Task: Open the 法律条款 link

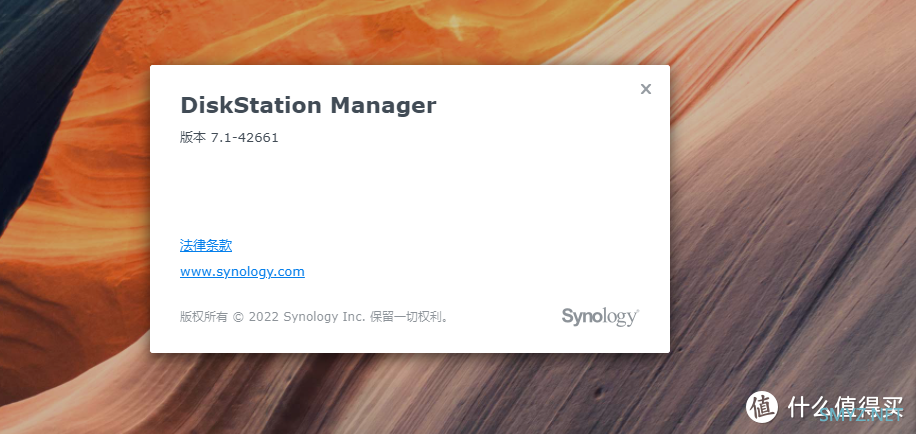Action: (206, 245)
